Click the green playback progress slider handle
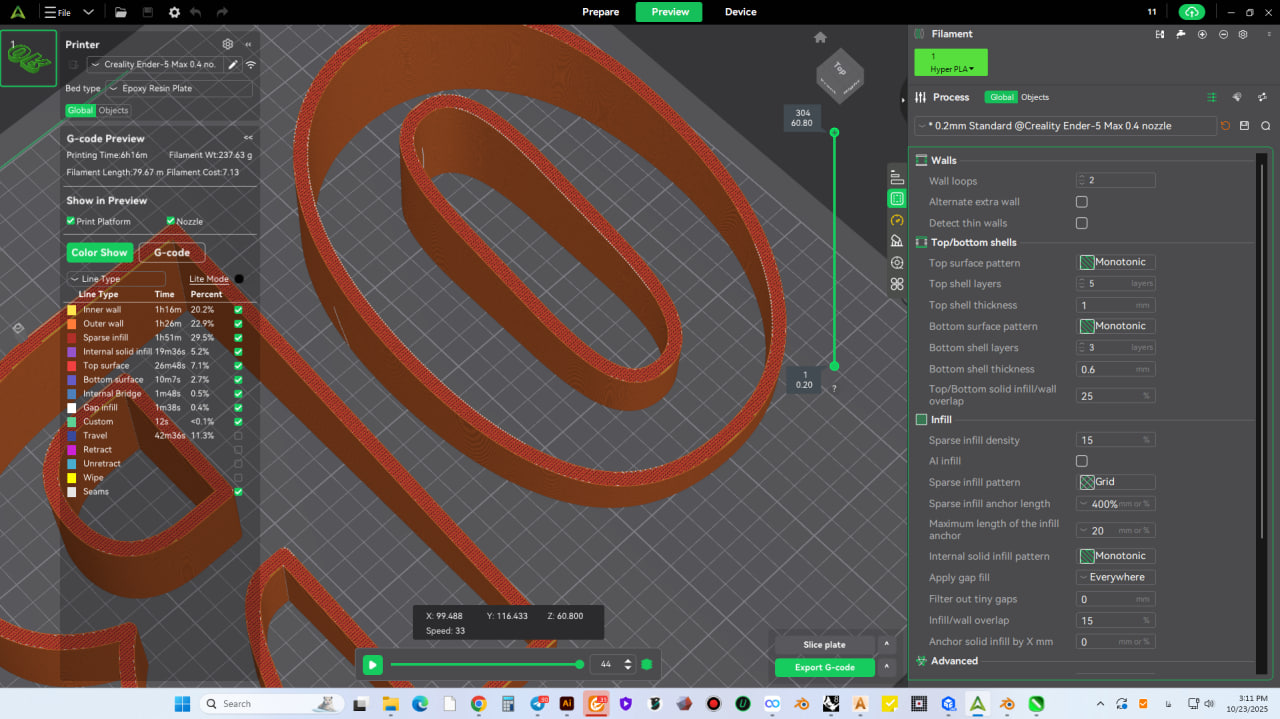Image resolution: width=1280 pixels, height=719 pixels. (x=580, y=665)
